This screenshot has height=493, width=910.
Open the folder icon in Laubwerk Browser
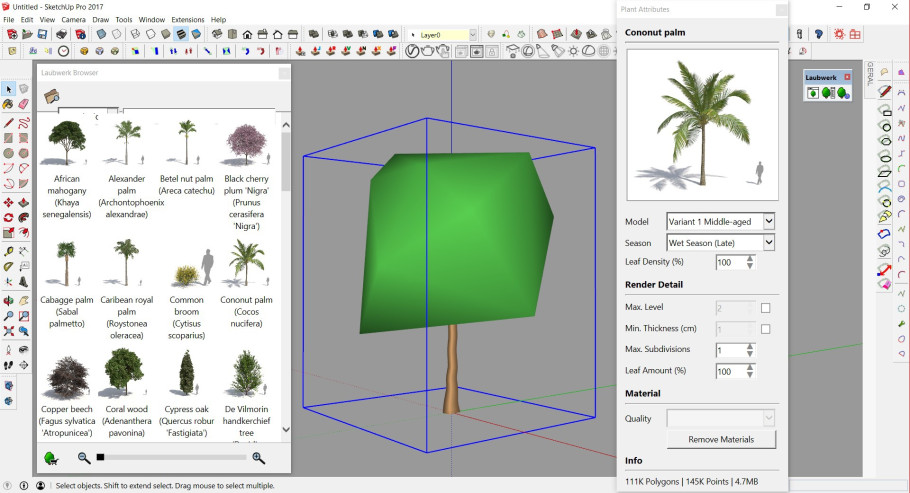pos(52,95)
